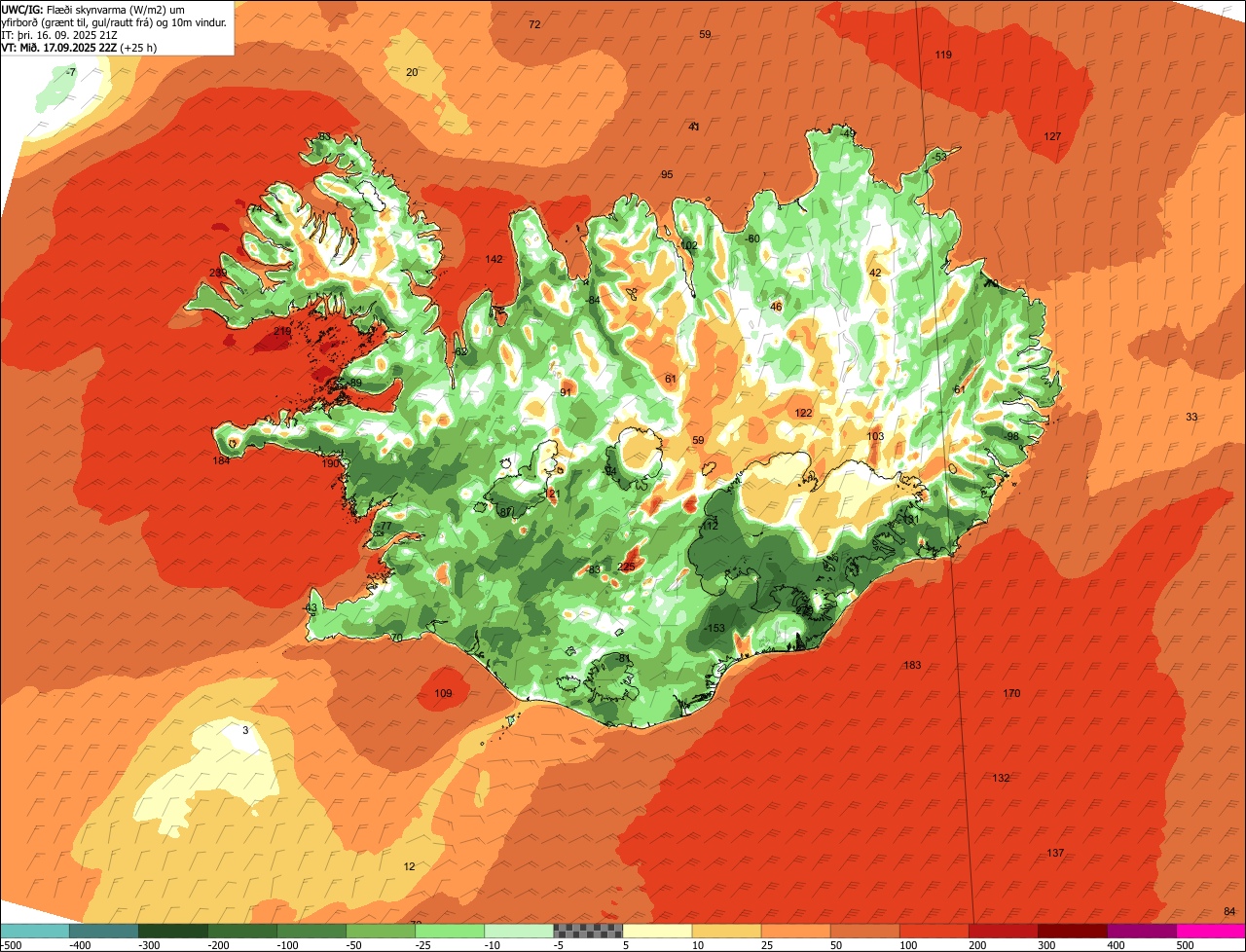Pick the green legend swatch labeled -100
The height and width of the screenshot is (952, 1246).
(x=311, y=932)
